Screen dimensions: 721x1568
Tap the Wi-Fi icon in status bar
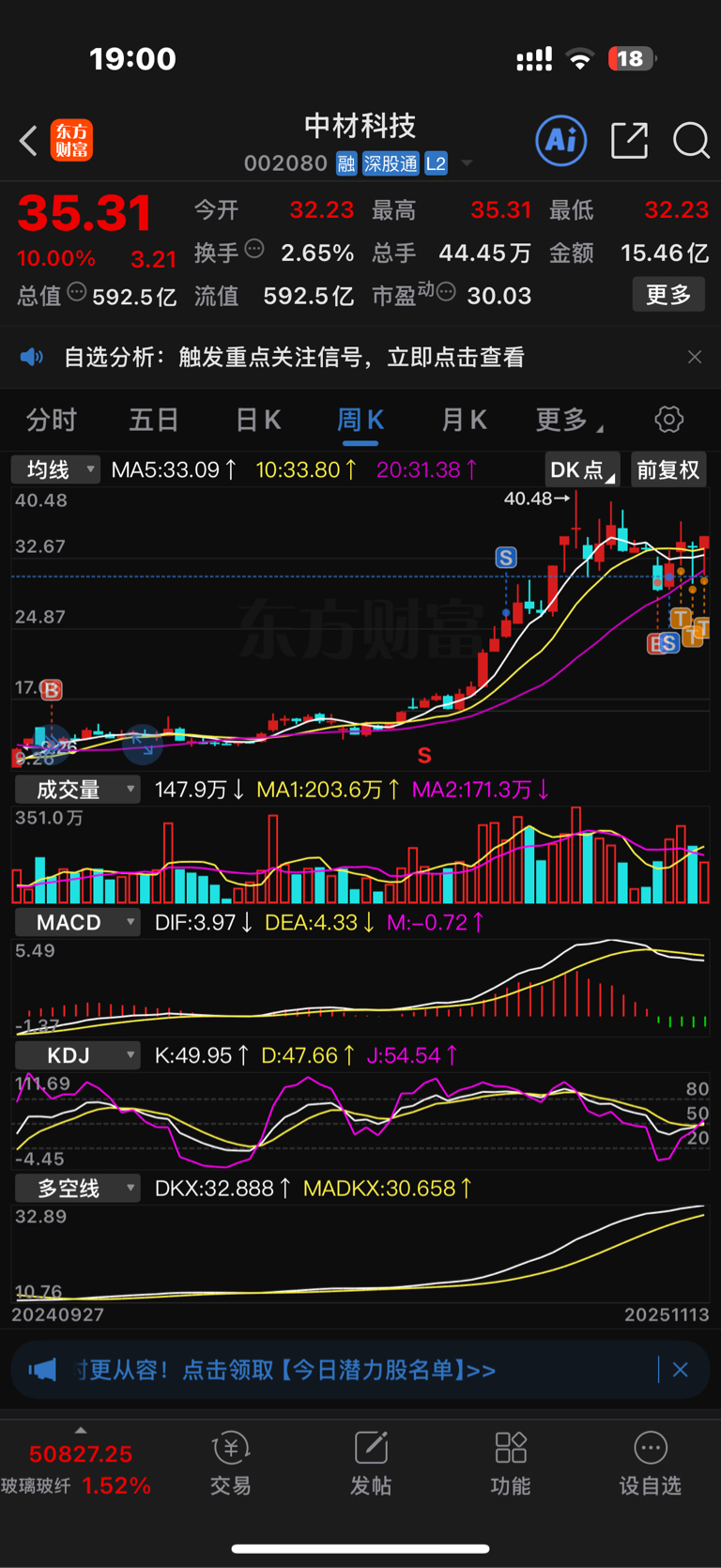580,60
